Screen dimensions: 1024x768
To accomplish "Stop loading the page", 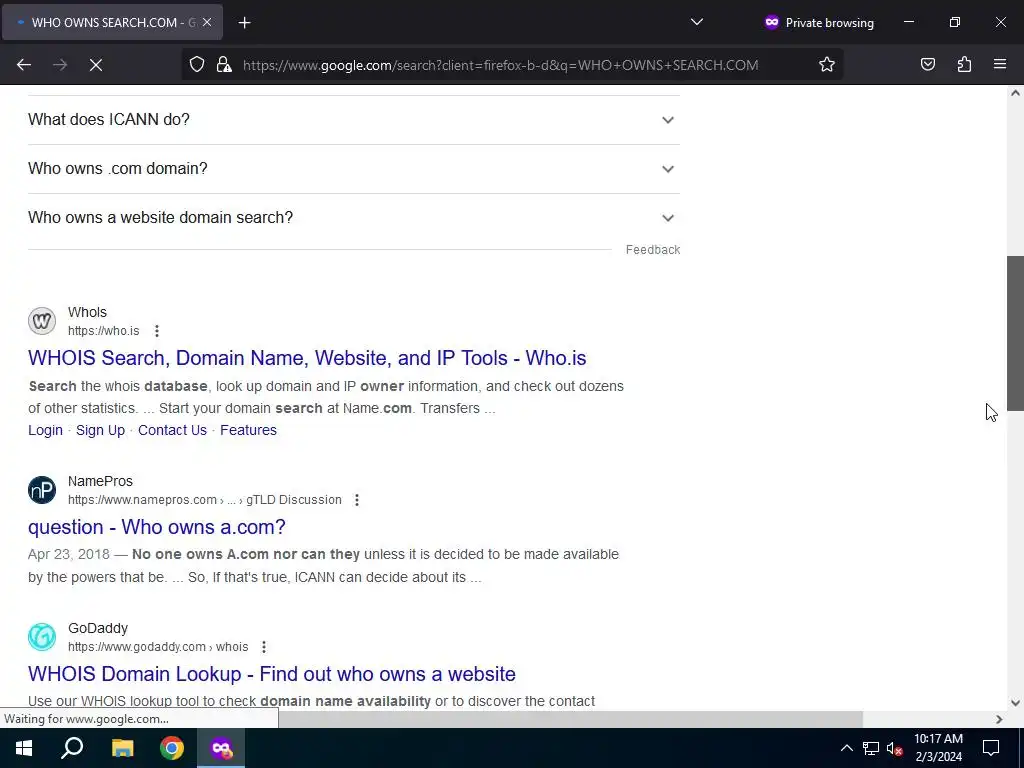I will [95, 65].
